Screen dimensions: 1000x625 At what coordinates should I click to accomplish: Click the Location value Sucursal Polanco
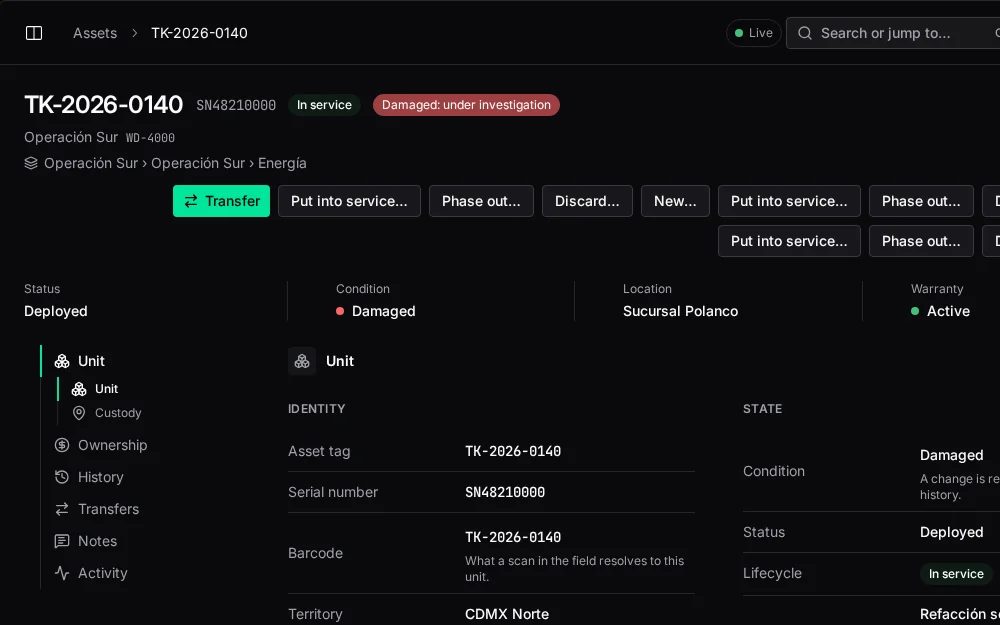[x=680, y=311]
